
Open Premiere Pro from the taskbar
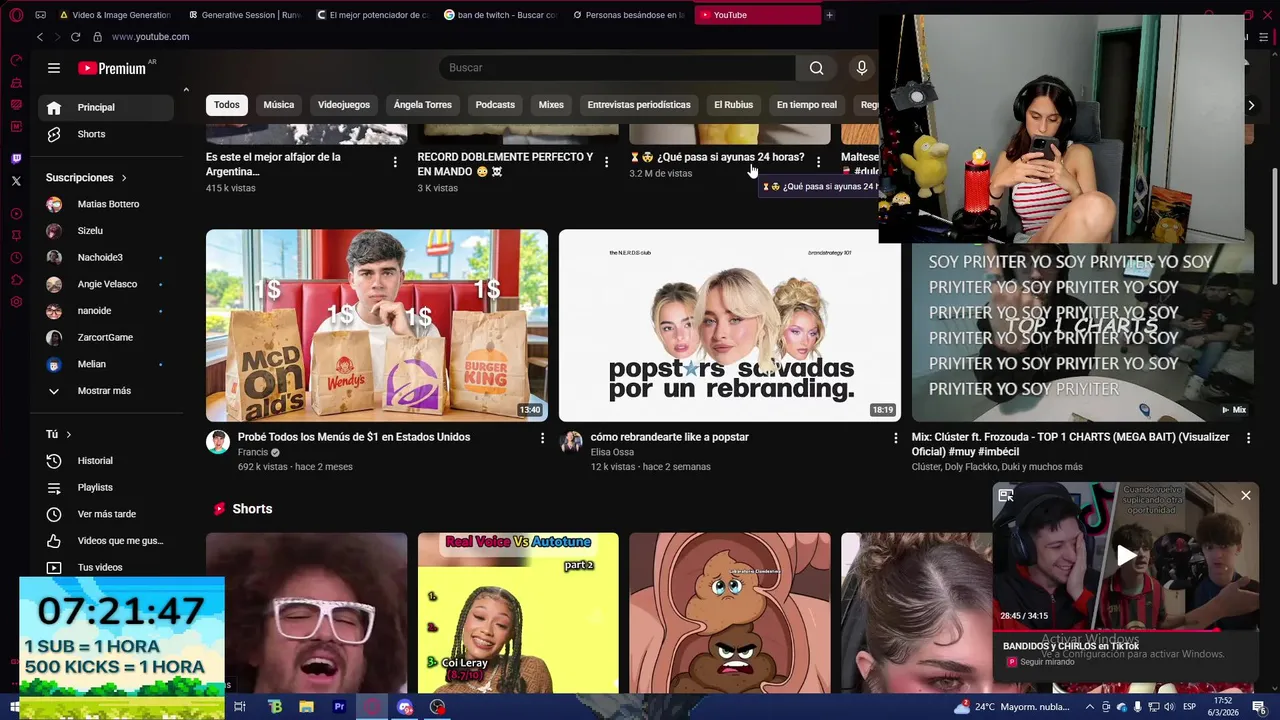coord(339,707)
